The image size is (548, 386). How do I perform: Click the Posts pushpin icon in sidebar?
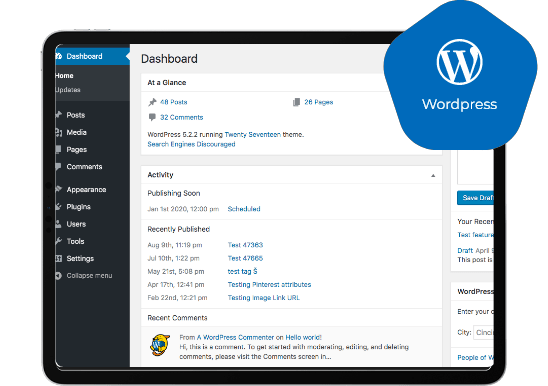coord(59,115)
